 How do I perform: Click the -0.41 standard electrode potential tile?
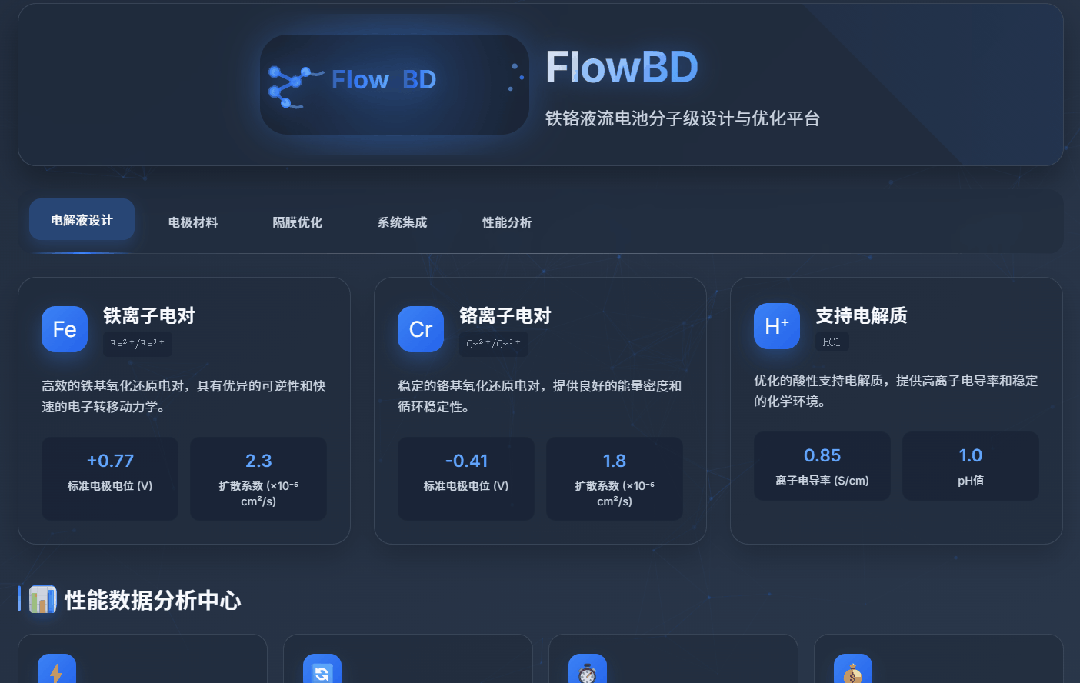point(466,478)
